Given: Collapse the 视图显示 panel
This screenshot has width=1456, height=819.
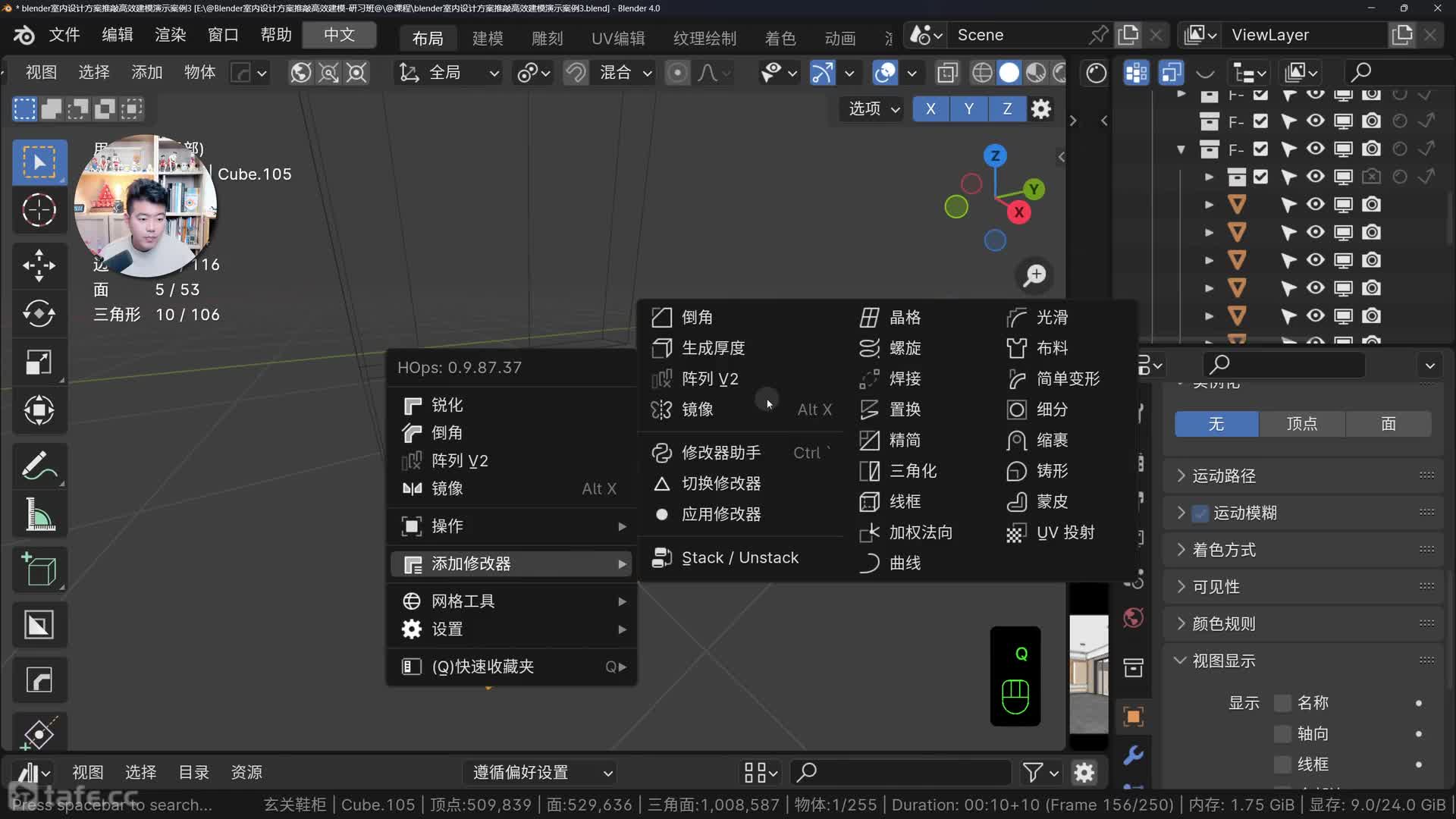Looking at the screenshot, I should point(1223,661).
